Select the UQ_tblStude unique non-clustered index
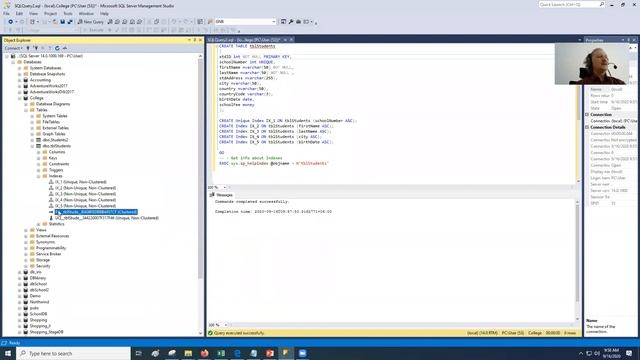Image resolution: width=640 pixels, height=360 pixels. tap(107, 218)
